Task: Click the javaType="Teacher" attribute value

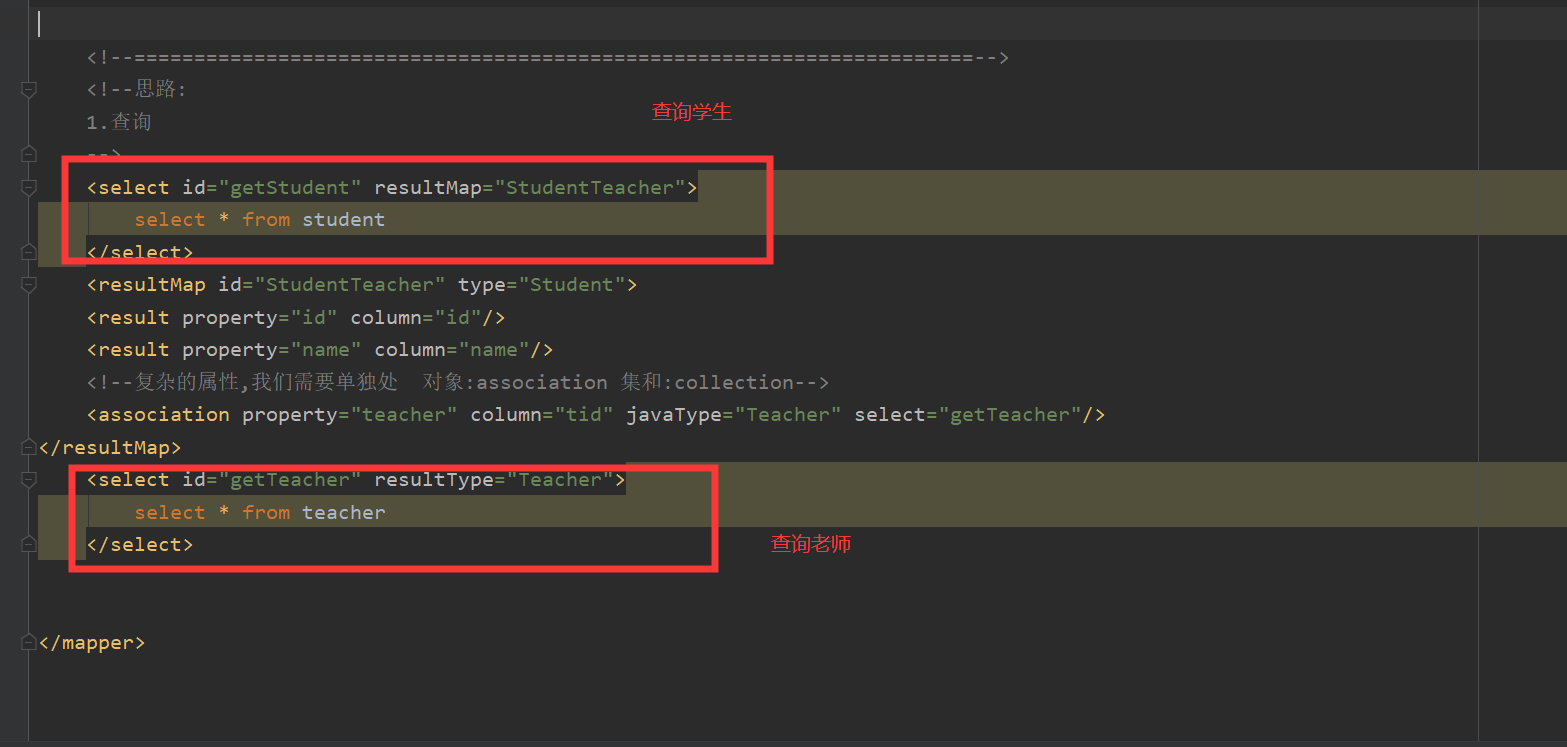Action: coord(788,415)
